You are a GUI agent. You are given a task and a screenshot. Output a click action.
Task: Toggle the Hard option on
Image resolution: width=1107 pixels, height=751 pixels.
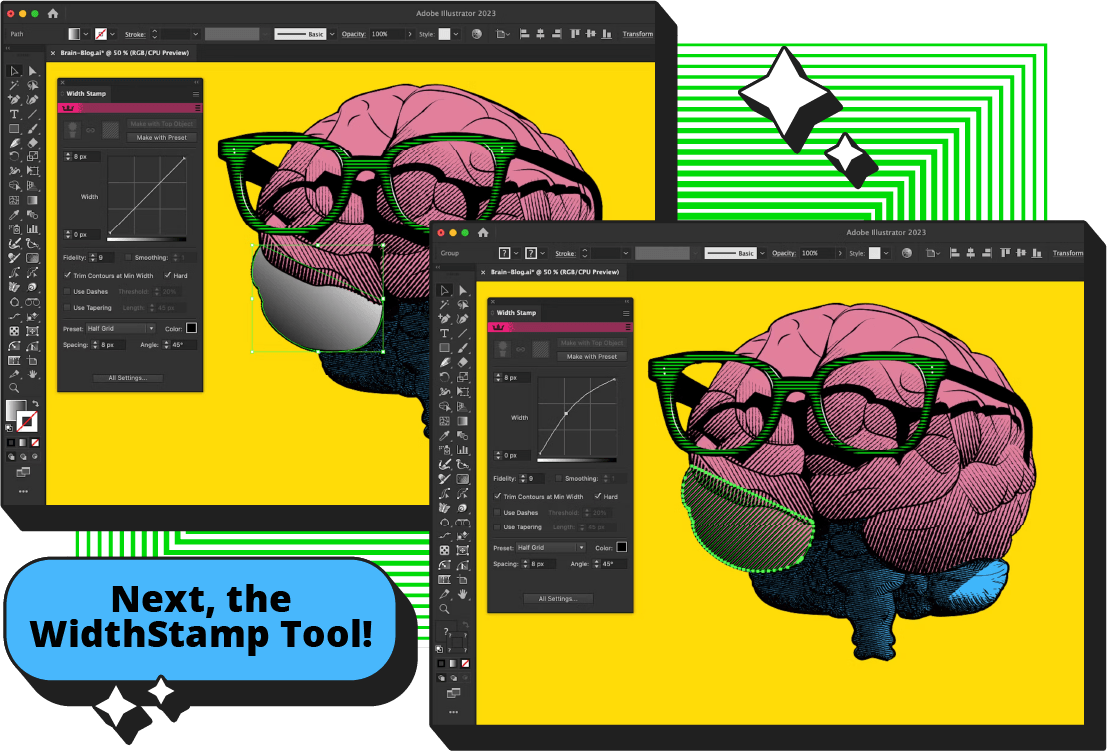click(x=598, y=496)
